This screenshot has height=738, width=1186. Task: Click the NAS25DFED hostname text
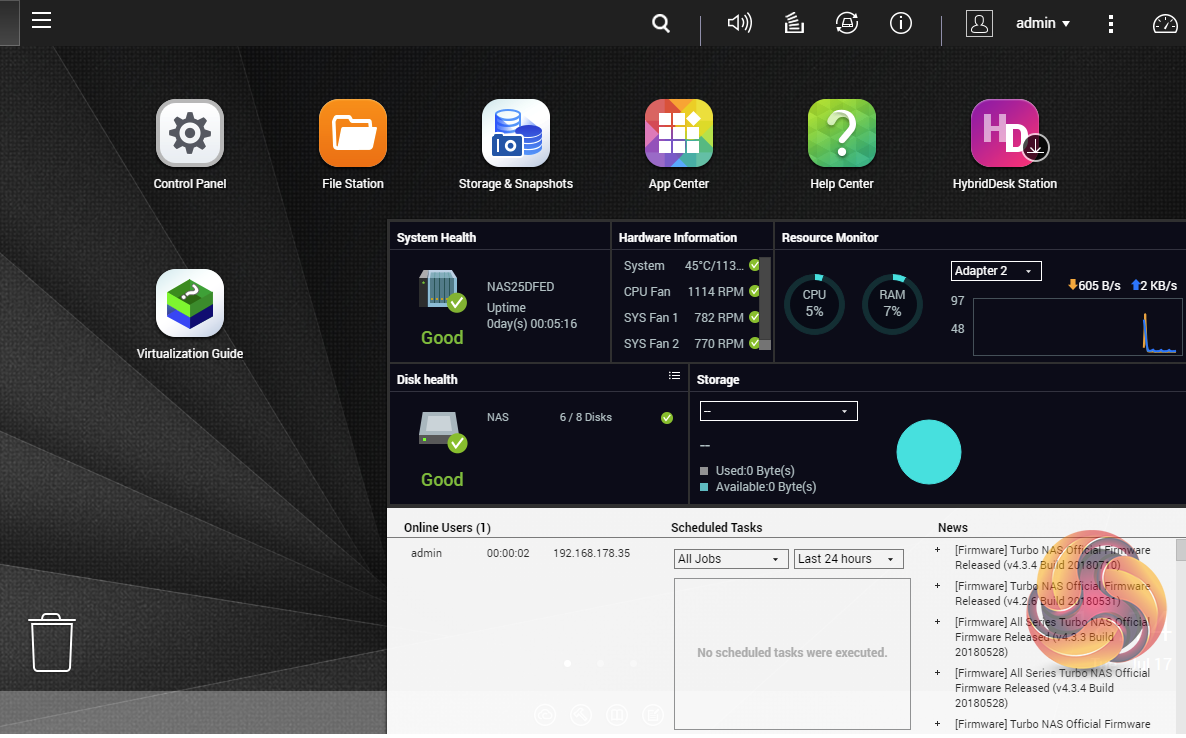point(520,287)
